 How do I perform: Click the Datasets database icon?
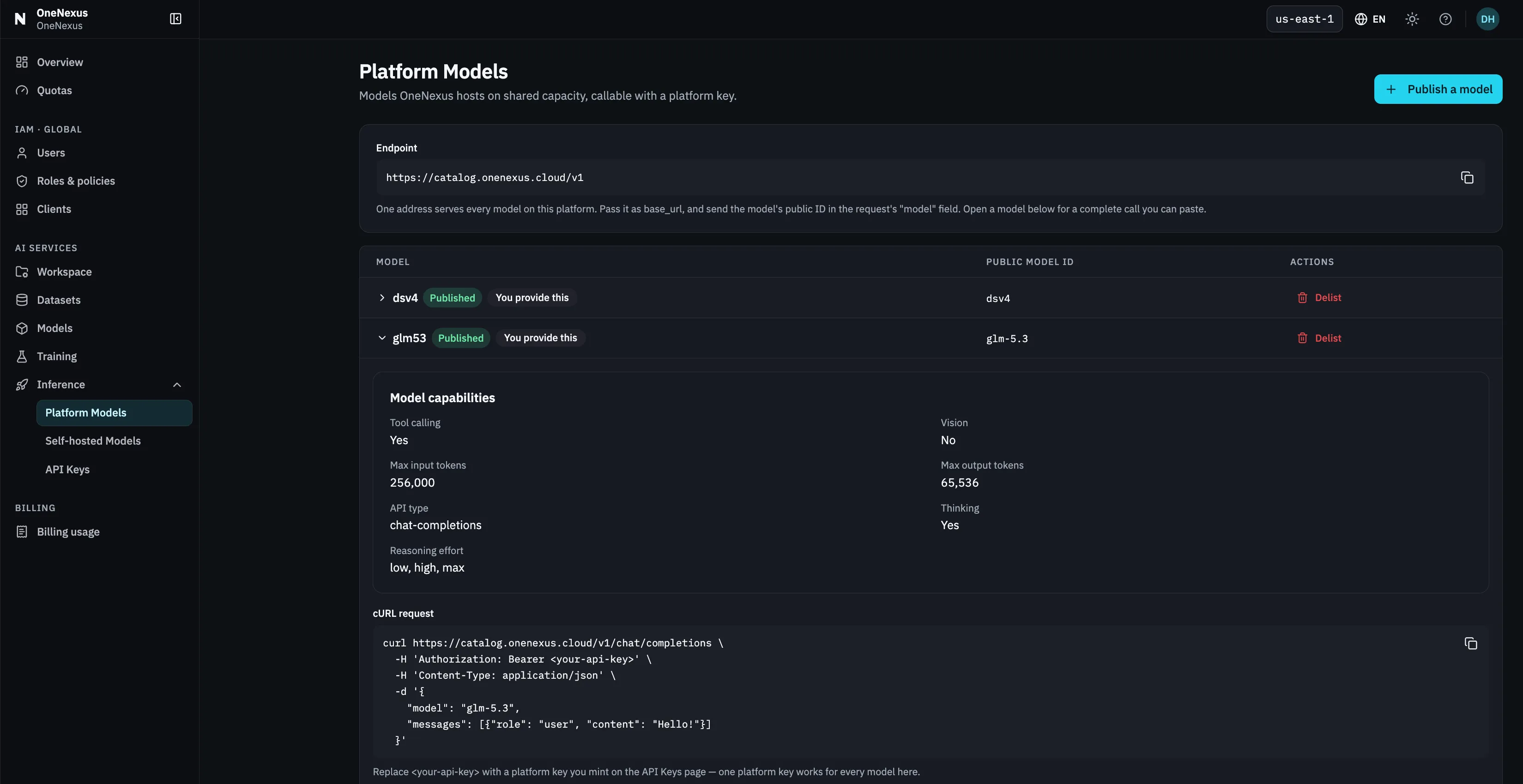pyautogui.click(x=22, y=300)
